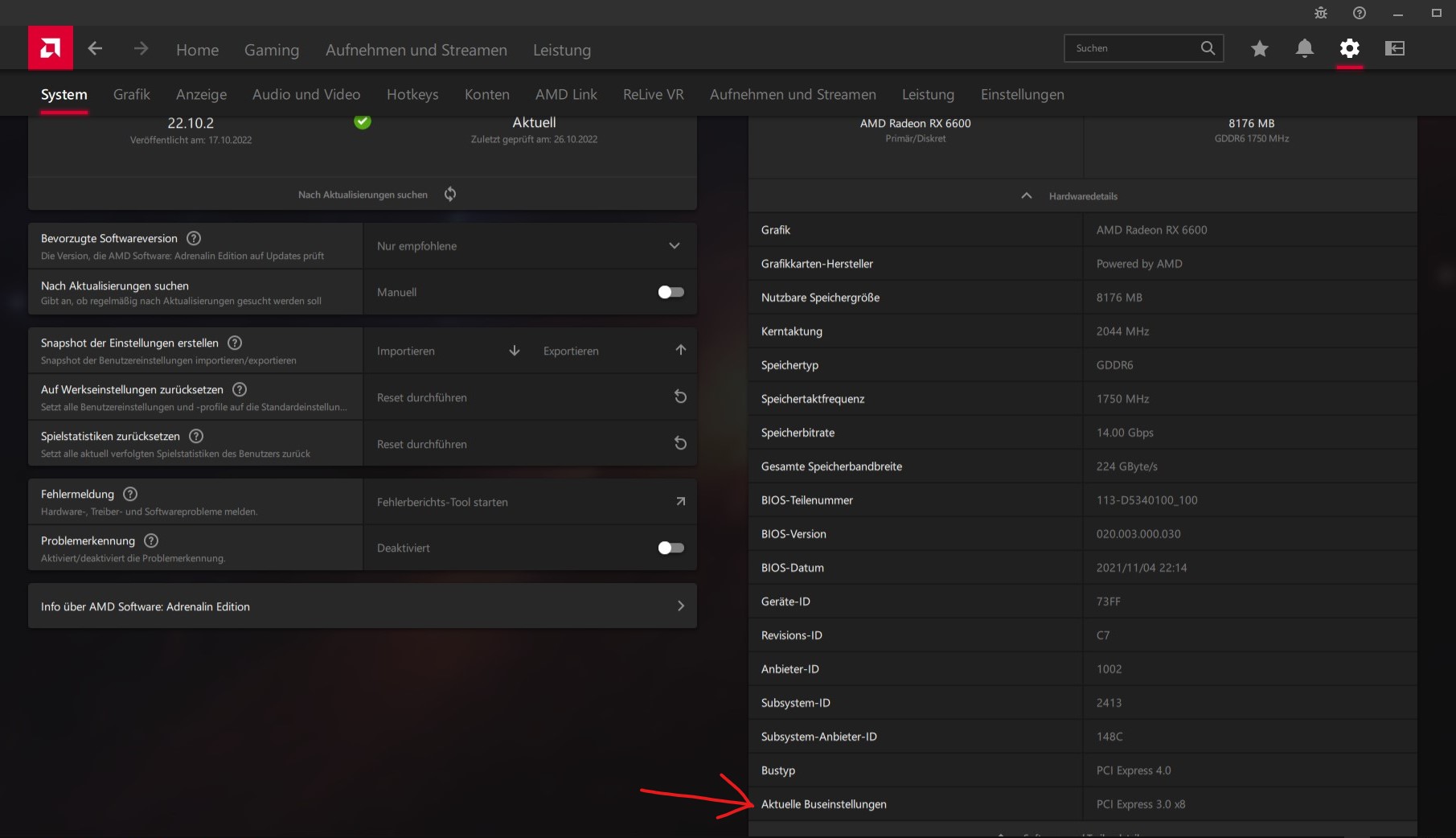Viewport: 1456px width, 838px height.
Task: Select the Bustyp value PCI Express 4.0
Action: [1134, 770]
